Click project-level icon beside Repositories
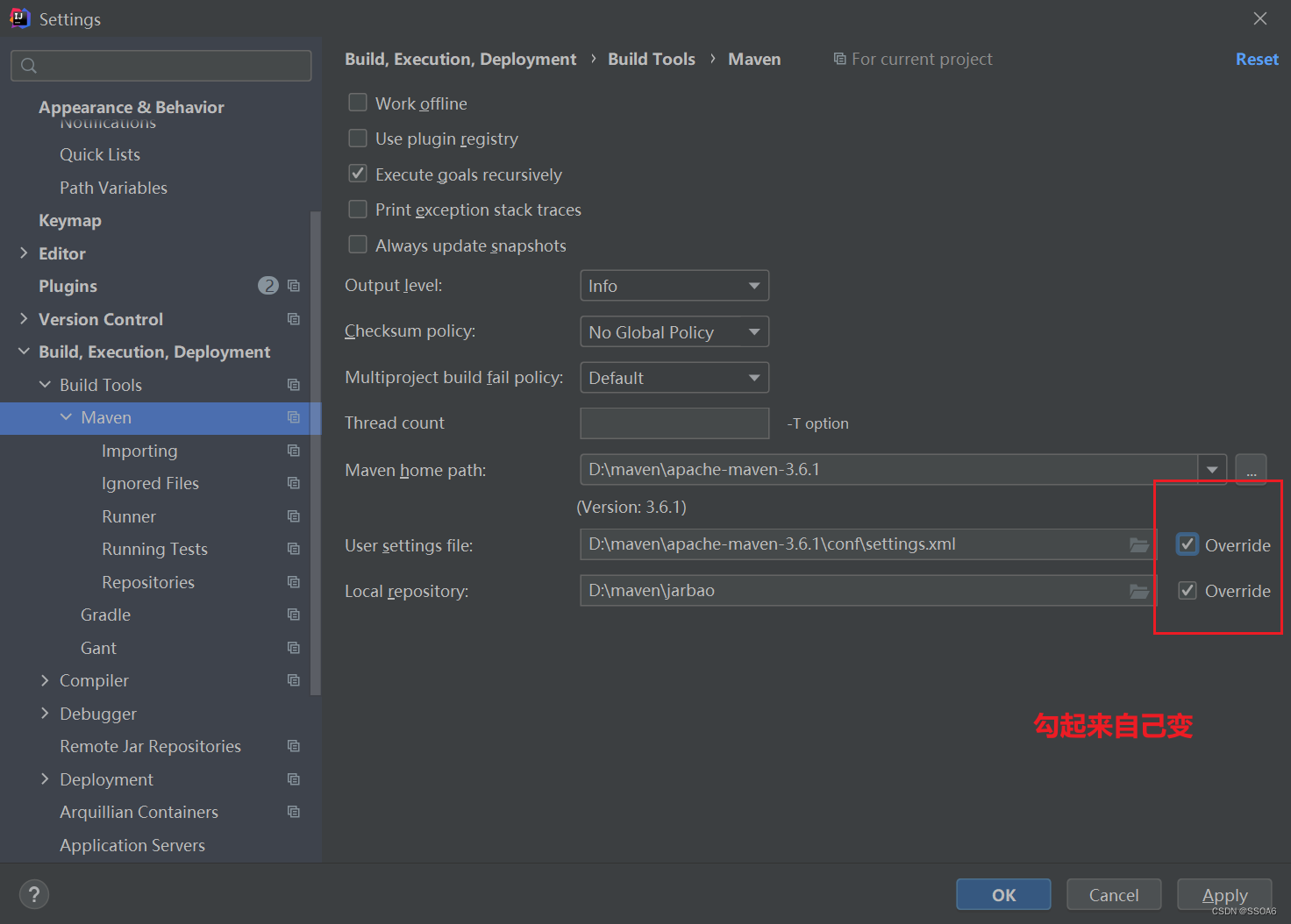The image size is (1291, 924). coord(294,582)
